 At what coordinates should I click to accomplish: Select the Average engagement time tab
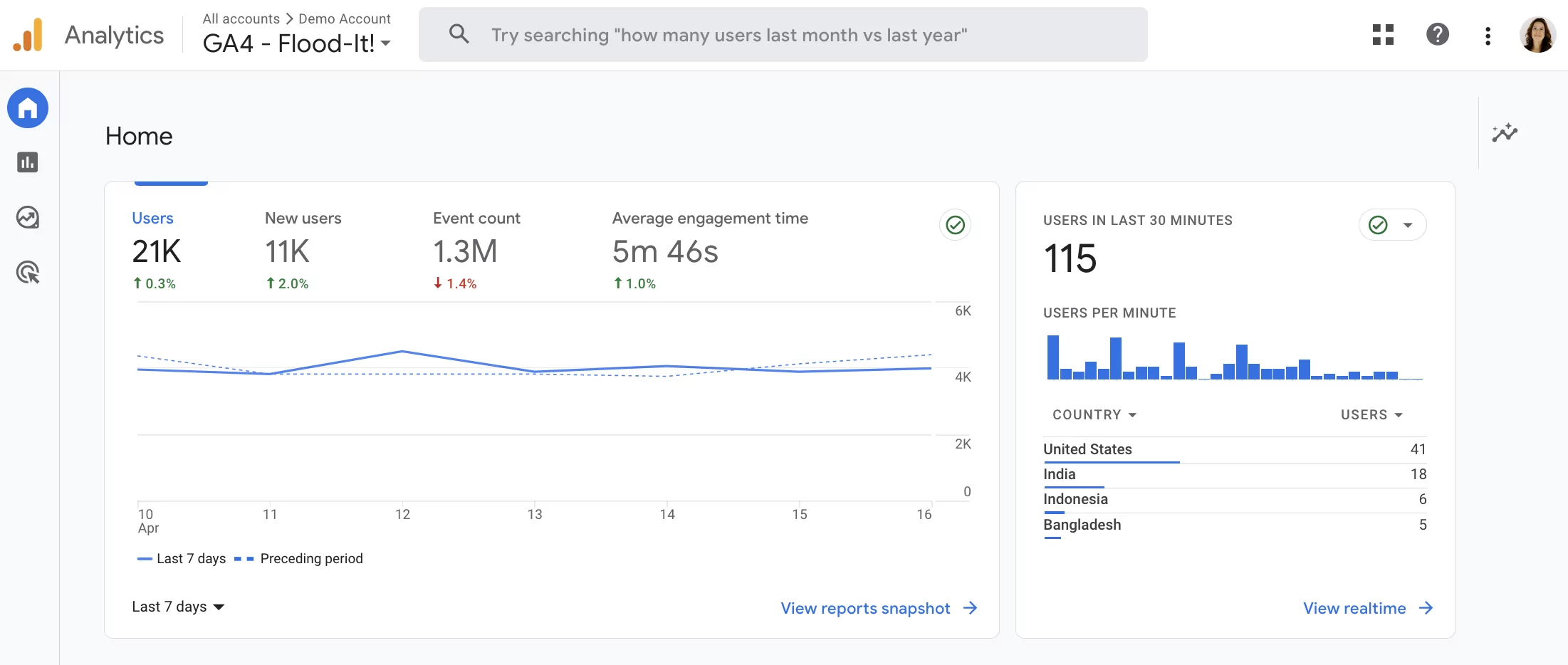[x=709, y=249]
